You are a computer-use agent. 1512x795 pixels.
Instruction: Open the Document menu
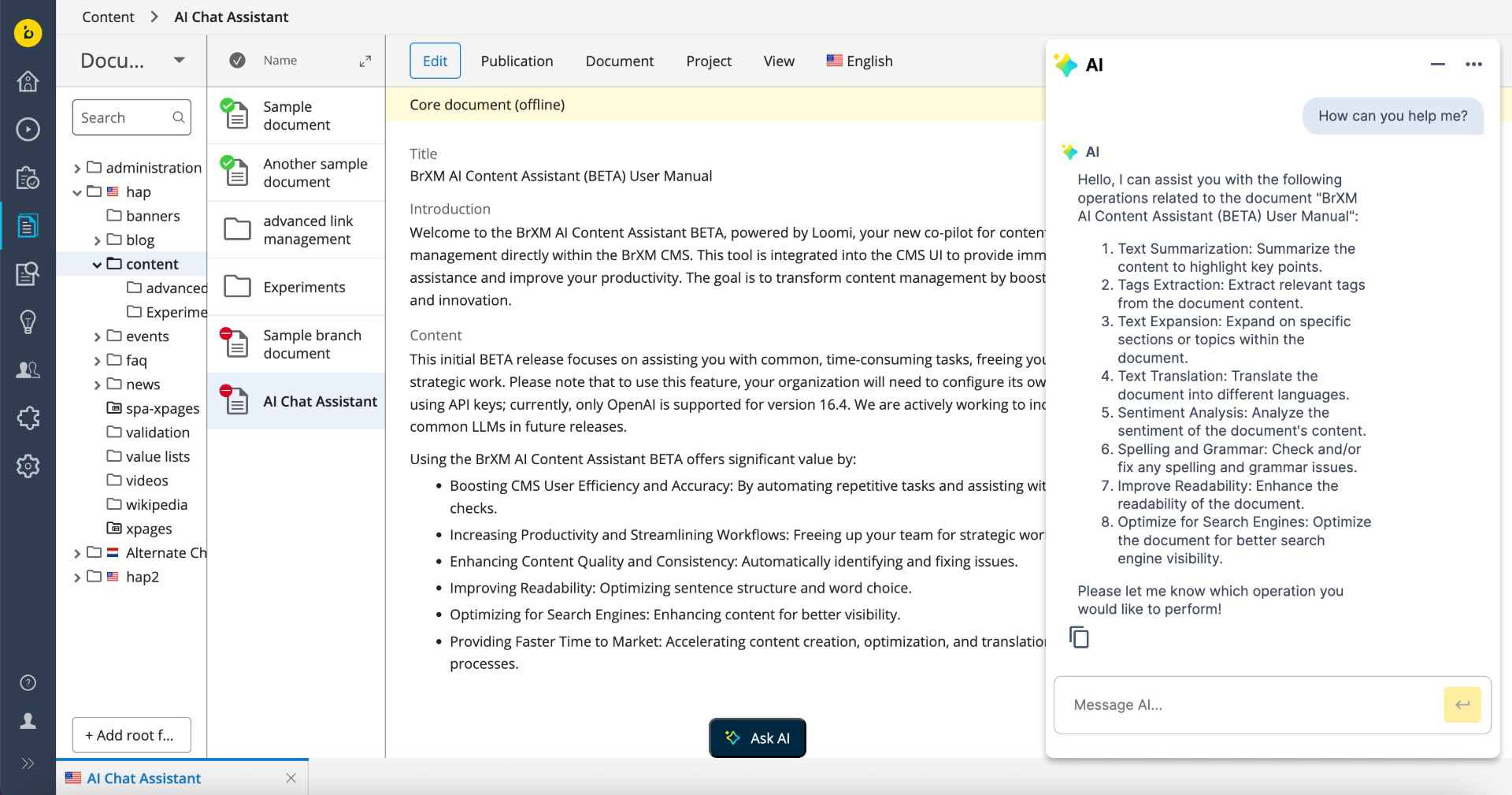(x=619, y=61)
